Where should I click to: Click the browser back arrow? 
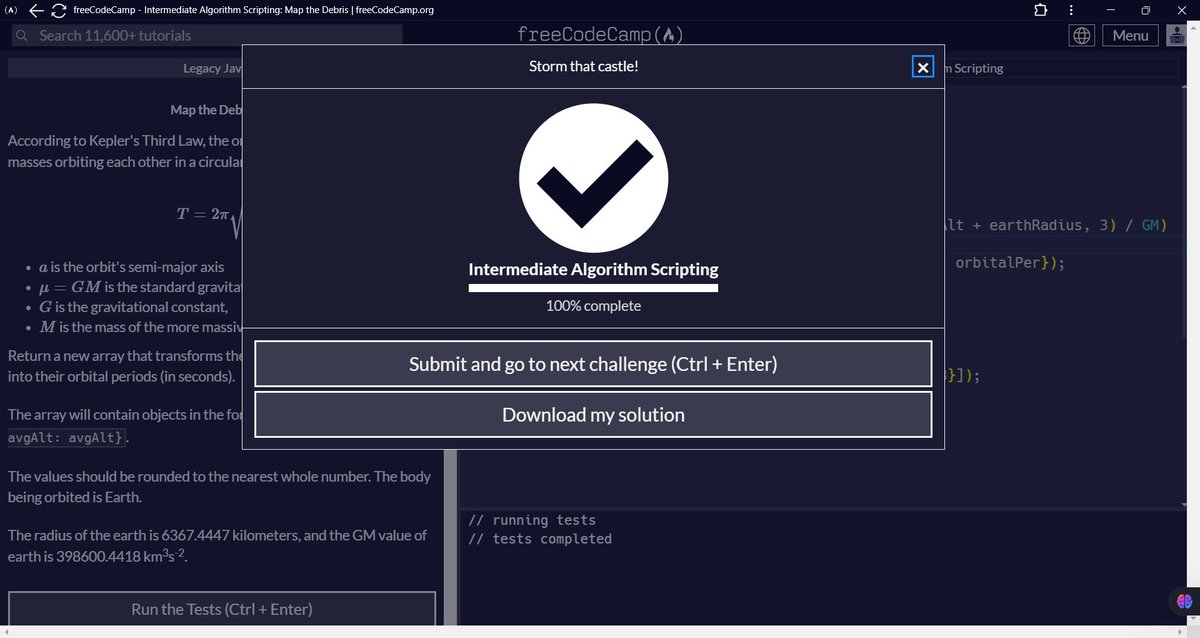[35, 10]
